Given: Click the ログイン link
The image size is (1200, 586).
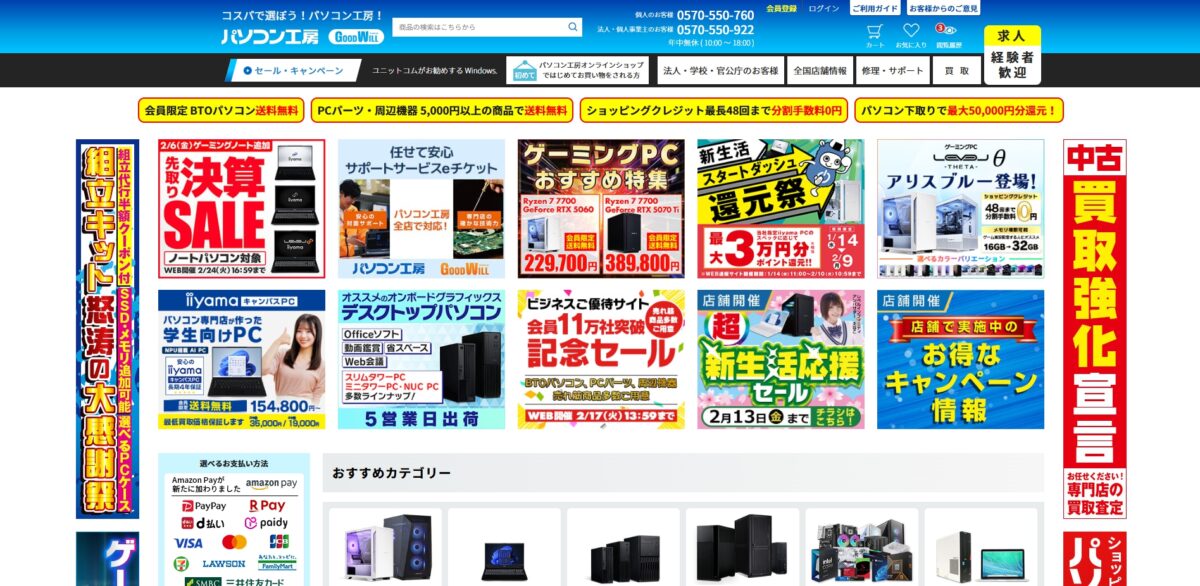Looking at the screenshot, I should [x=824, y=9].
